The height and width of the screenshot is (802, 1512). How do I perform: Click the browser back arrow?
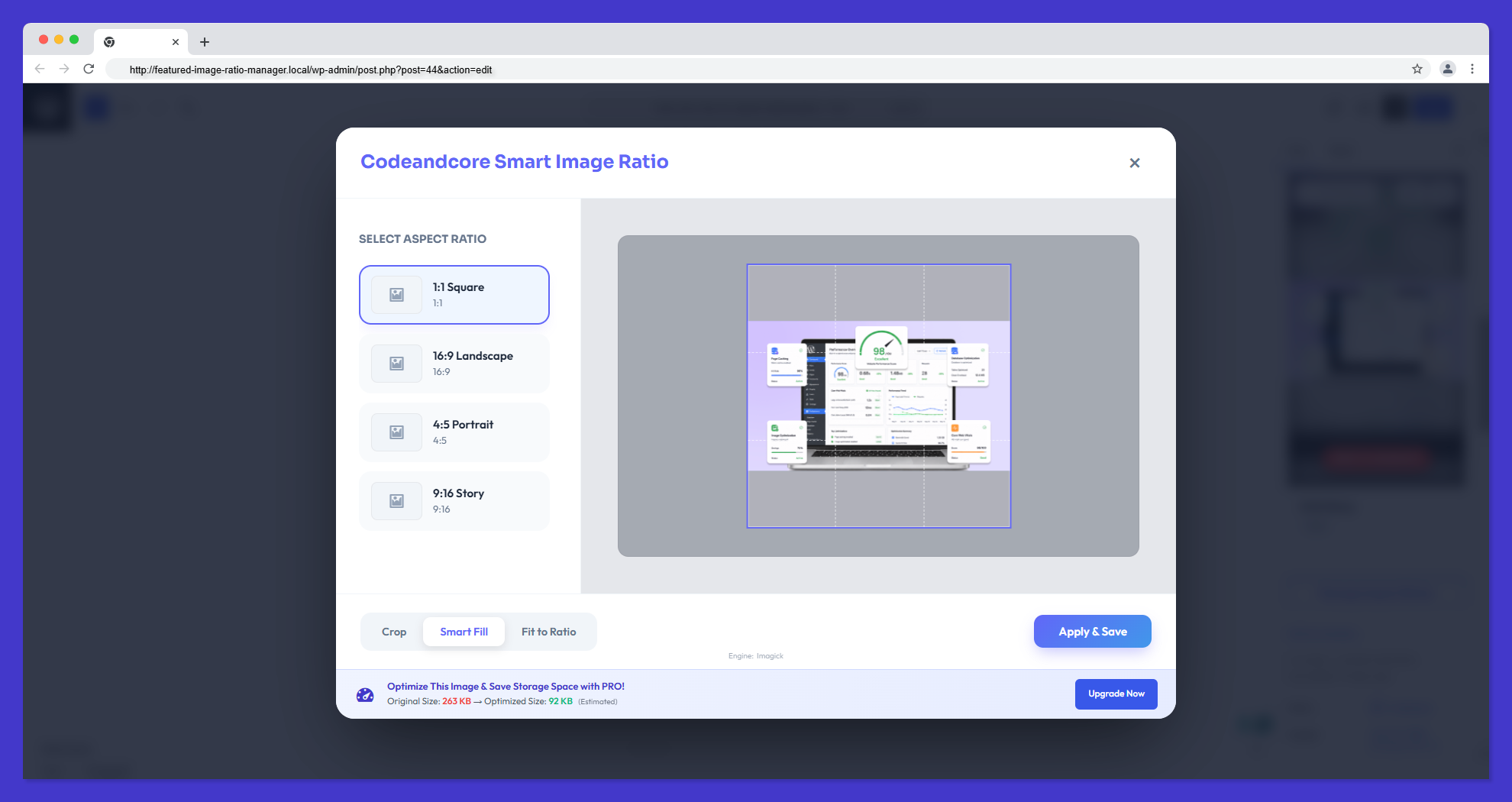click(x=40, y=69)
